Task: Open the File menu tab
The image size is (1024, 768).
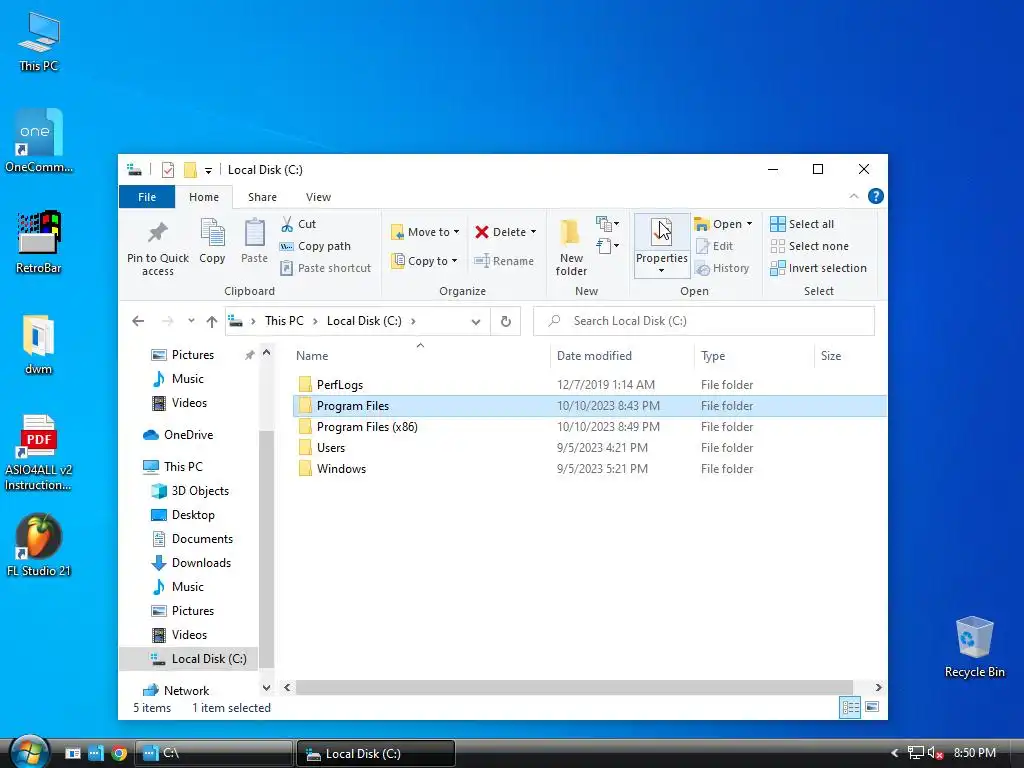Action: 147,197
